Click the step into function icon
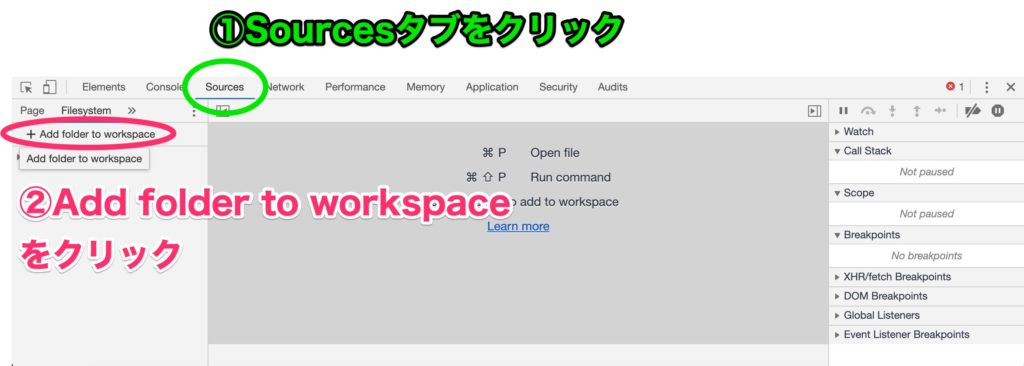This screenshot has height=366, width=1024. [892, 111]
